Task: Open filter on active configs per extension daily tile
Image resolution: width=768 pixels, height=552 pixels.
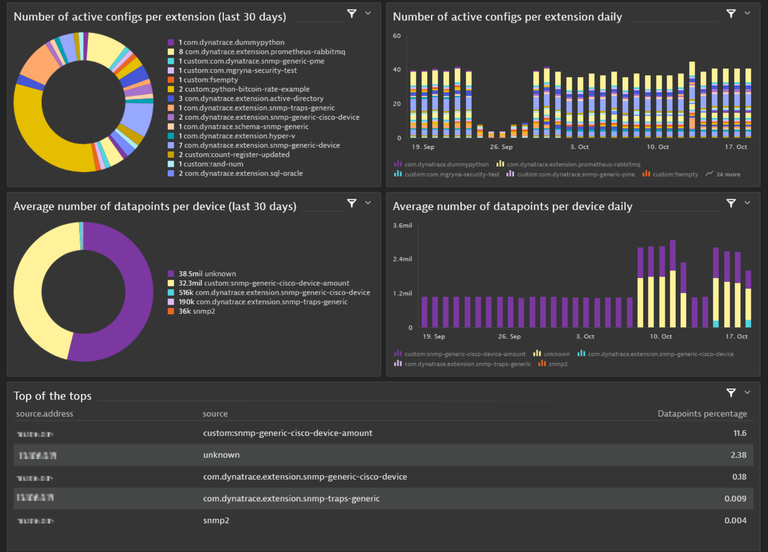Action: click(731, 14)
